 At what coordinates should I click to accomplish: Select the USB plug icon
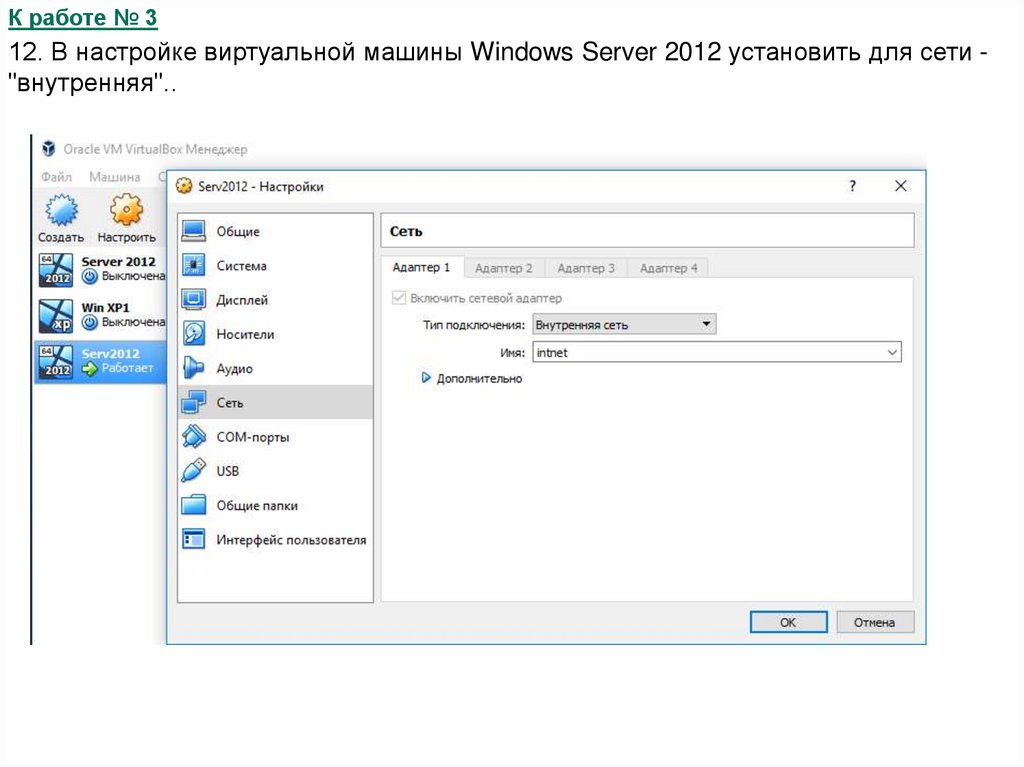[x=193, y=471]
